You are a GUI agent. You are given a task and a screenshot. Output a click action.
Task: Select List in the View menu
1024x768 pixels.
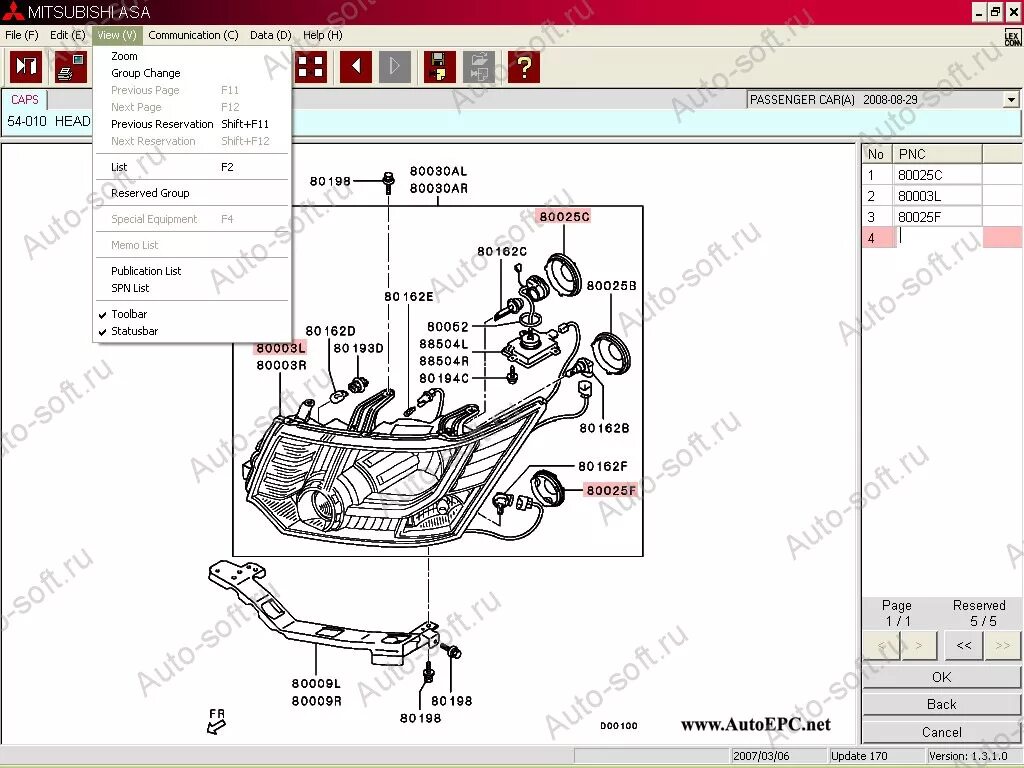click(192, 167)
